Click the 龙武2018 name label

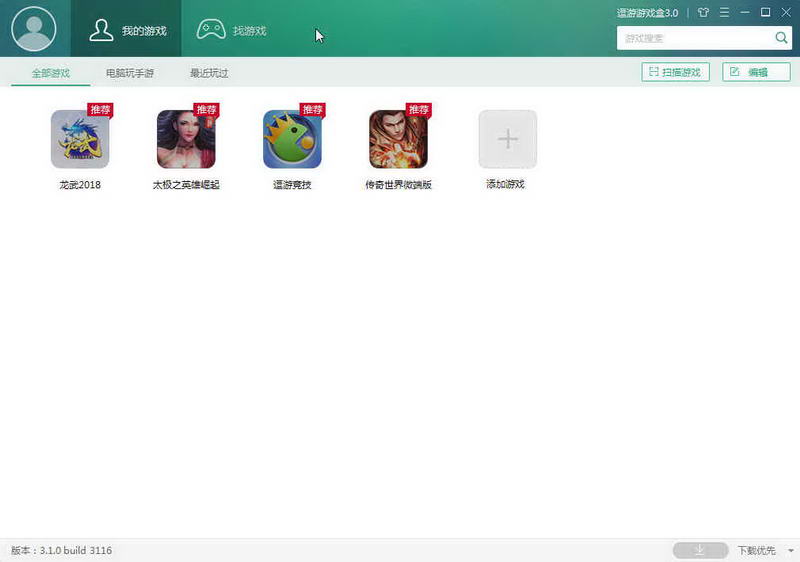click(80, 185)
